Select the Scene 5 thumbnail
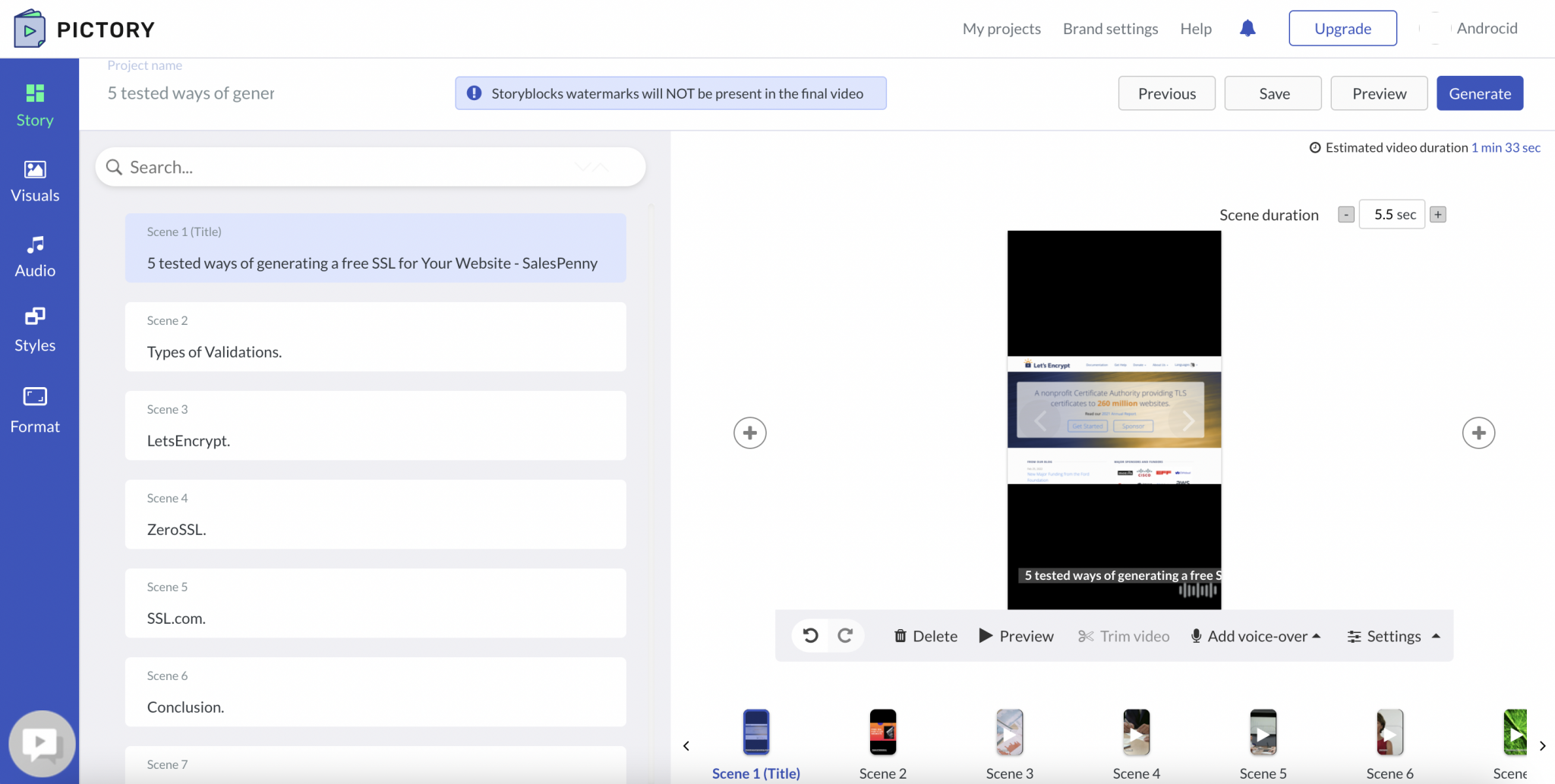The image size is (1555, 784). coord(1263,732)
